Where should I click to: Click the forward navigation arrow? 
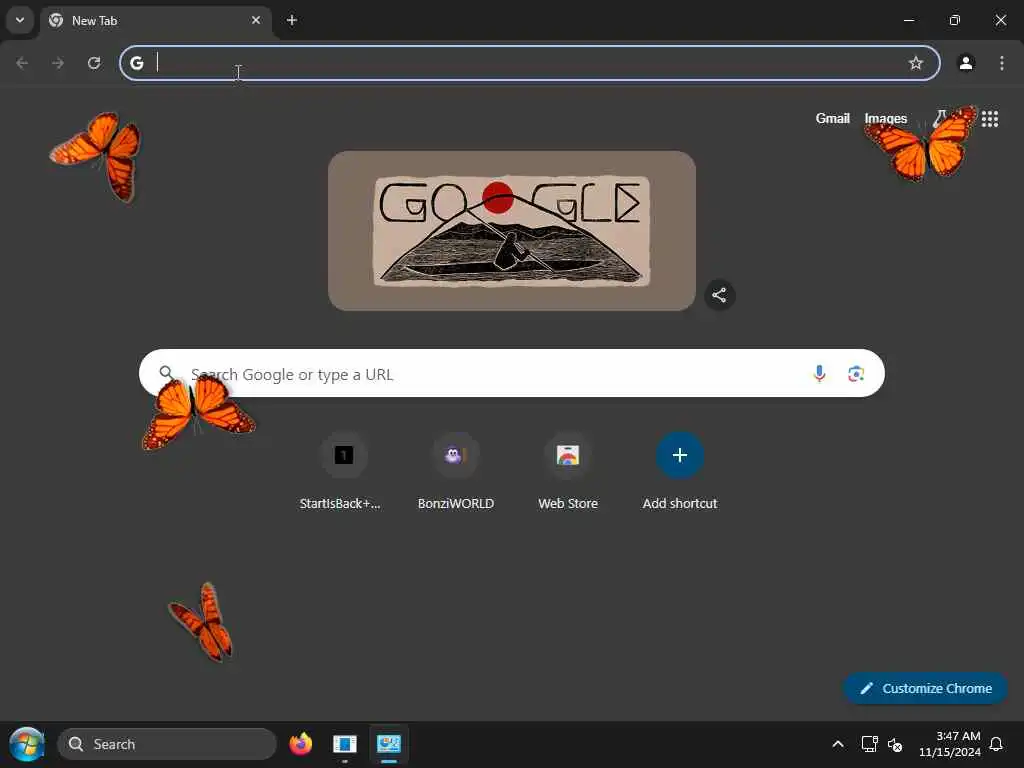click(58, 63)
